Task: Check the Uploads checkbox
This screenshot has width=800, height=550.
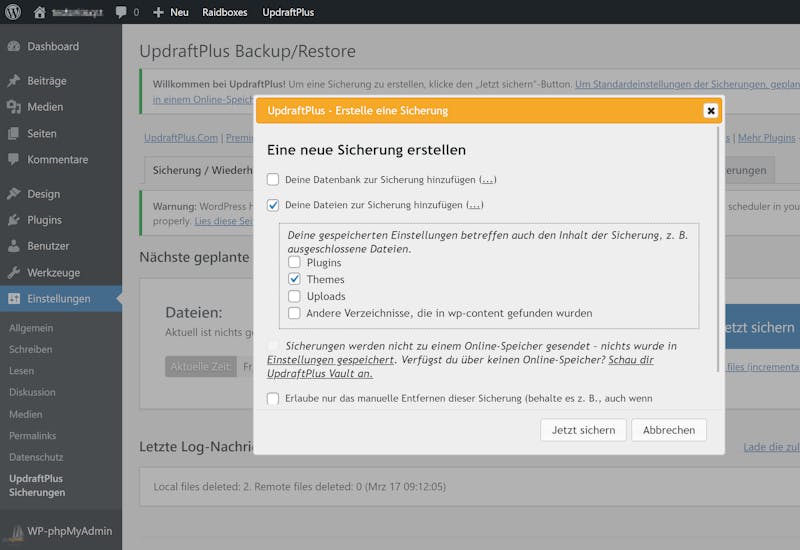Action: click(x=294, y=296)
